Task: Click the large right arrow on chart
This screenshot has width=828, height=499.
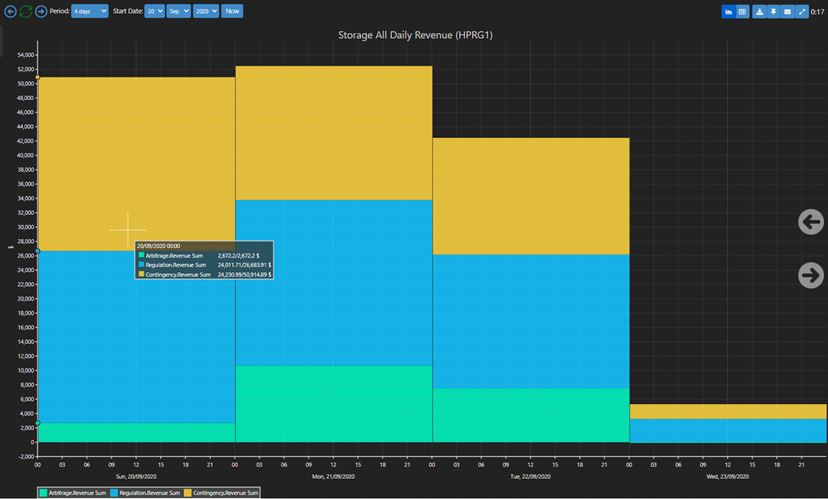Action: tap(810, 275)
